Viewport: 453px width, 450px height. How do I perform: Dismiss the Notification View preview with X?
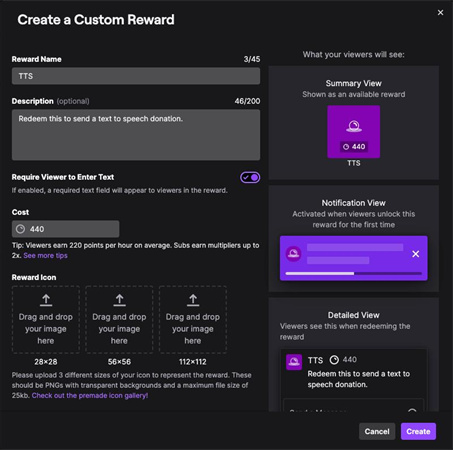coord(416,254)
